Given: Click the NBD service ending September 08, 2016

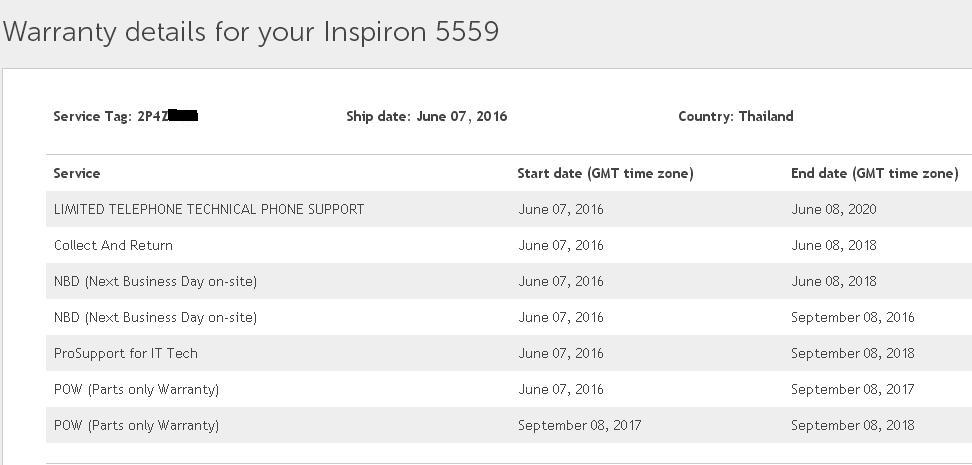Looking at the screenshot, I should pos(155,317).
